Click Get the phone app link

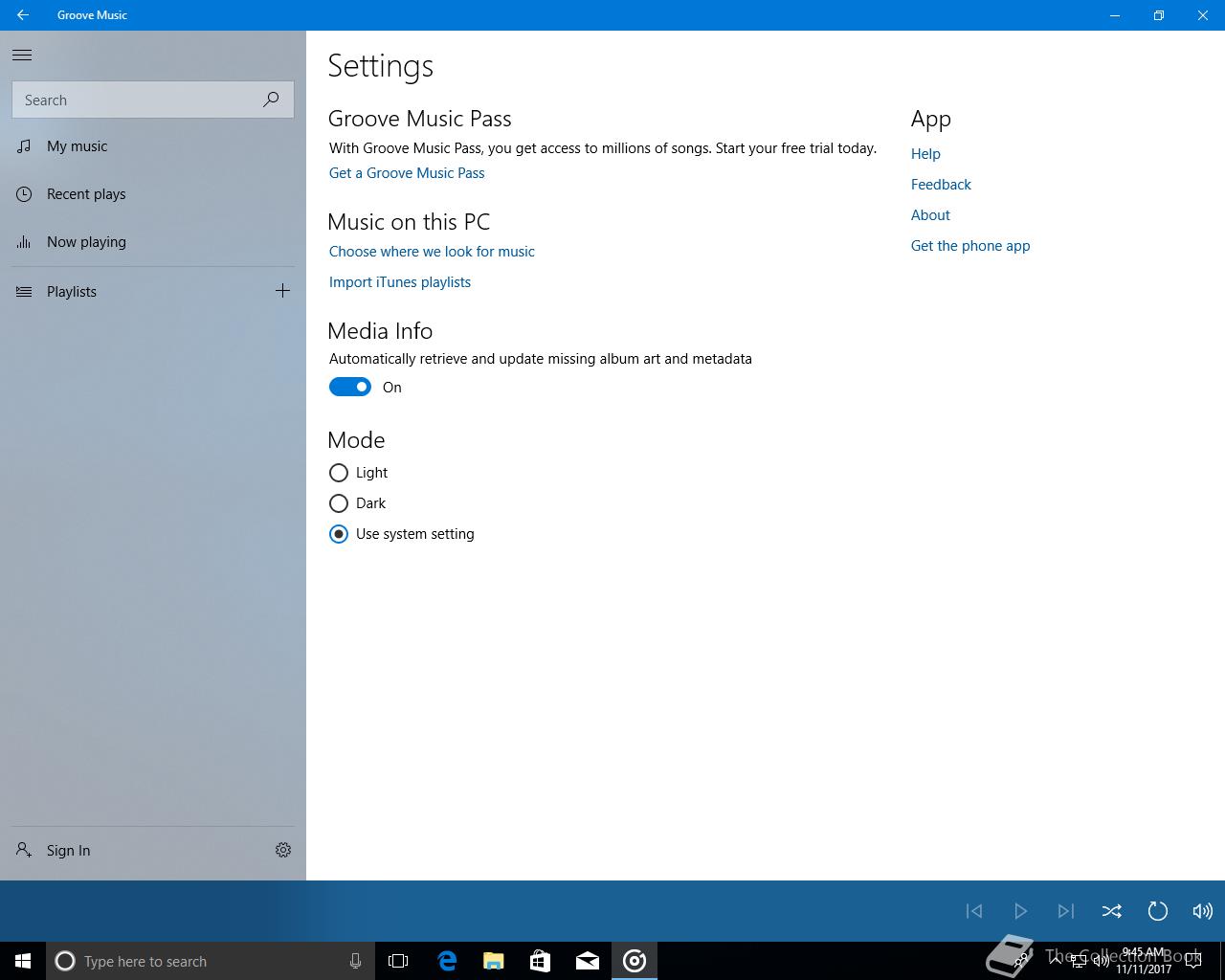coord(970,246)
